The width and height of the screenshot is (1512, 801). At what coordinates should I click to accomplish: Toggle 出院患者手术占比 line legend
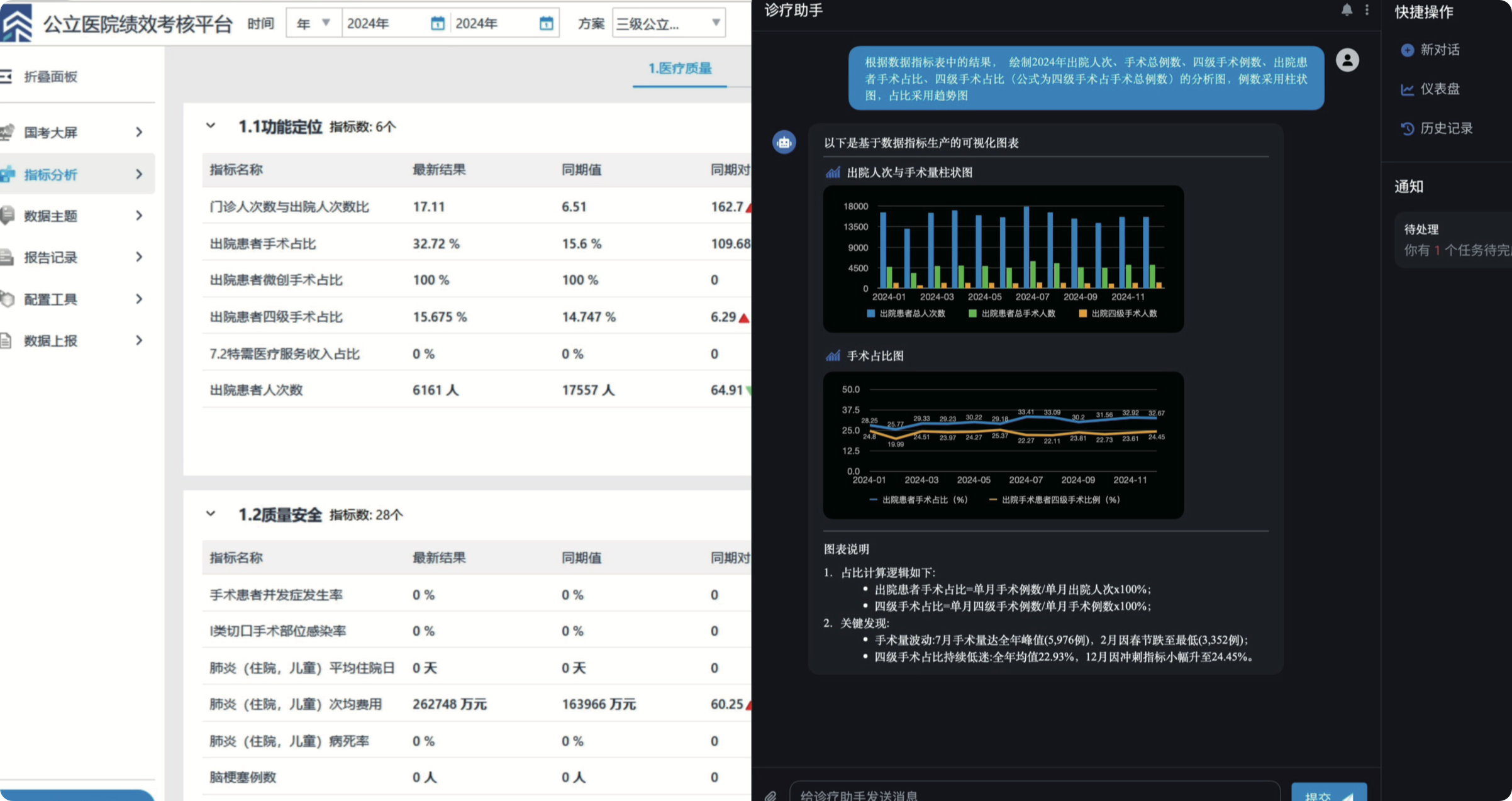click(918, 500)
